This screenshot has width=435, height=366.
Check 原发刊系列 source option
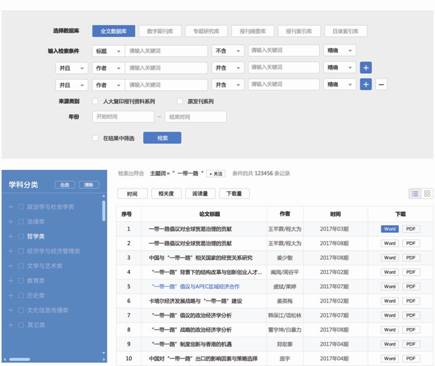coord(180,101)
